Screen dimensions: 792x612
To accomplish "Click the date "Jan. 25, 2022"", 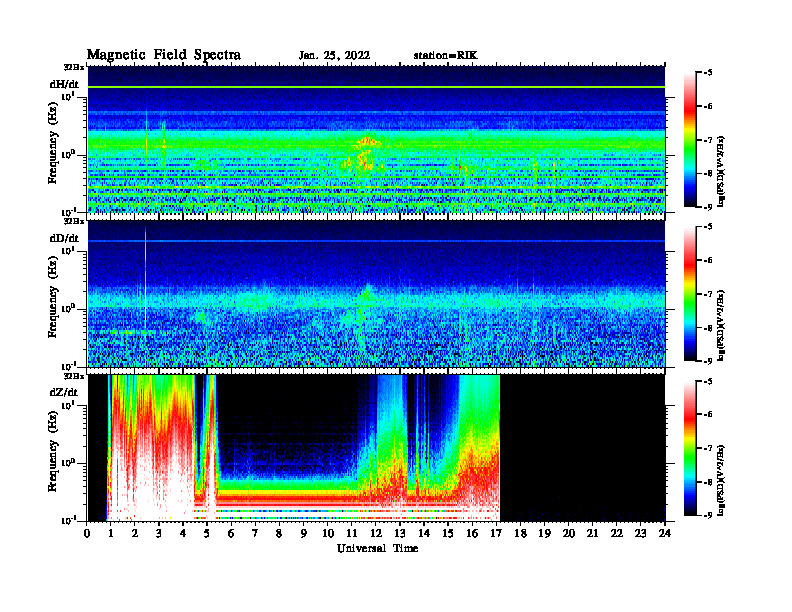I will 334,56.
